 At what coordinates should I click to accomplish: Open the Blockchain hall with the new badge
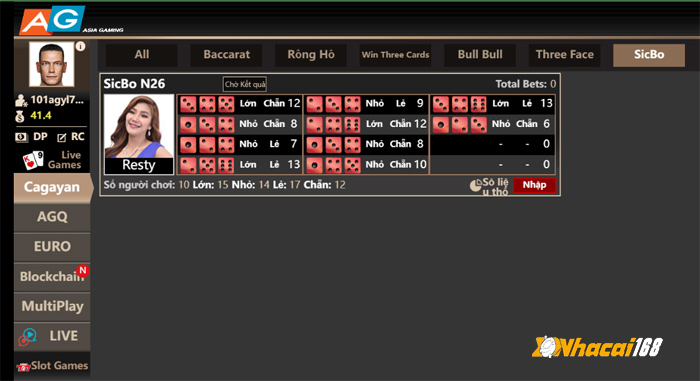[52, 277]
